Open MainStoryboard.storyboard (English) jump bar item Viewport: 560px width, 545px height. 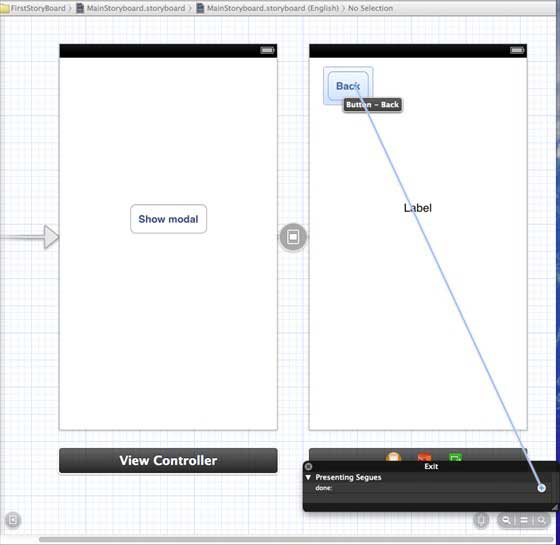pyautogui.click(x=268, y=8)
